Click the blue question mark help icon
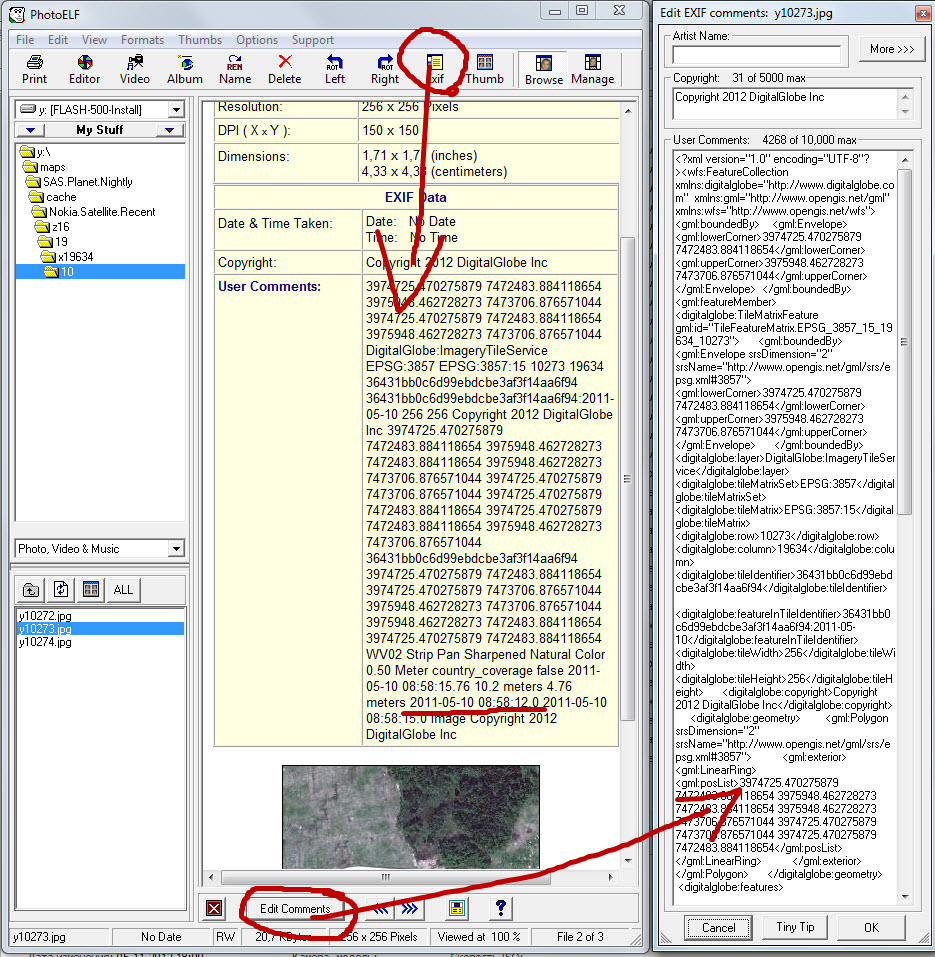 pos(501,908)
